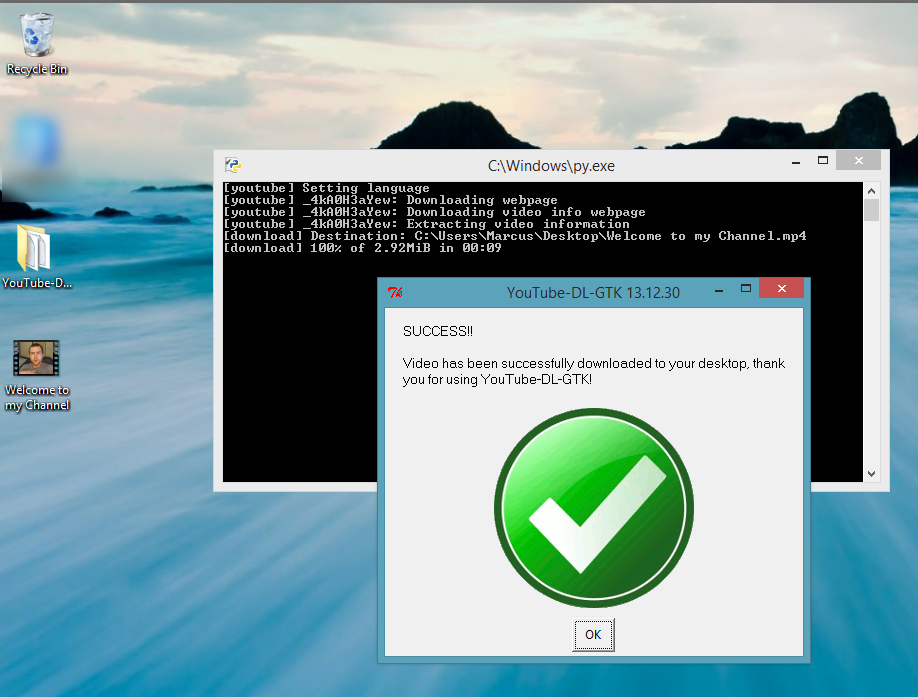Click OK in the success dialog
The height and width of the screenshot is (697, 918).
(x=593, y=634)
